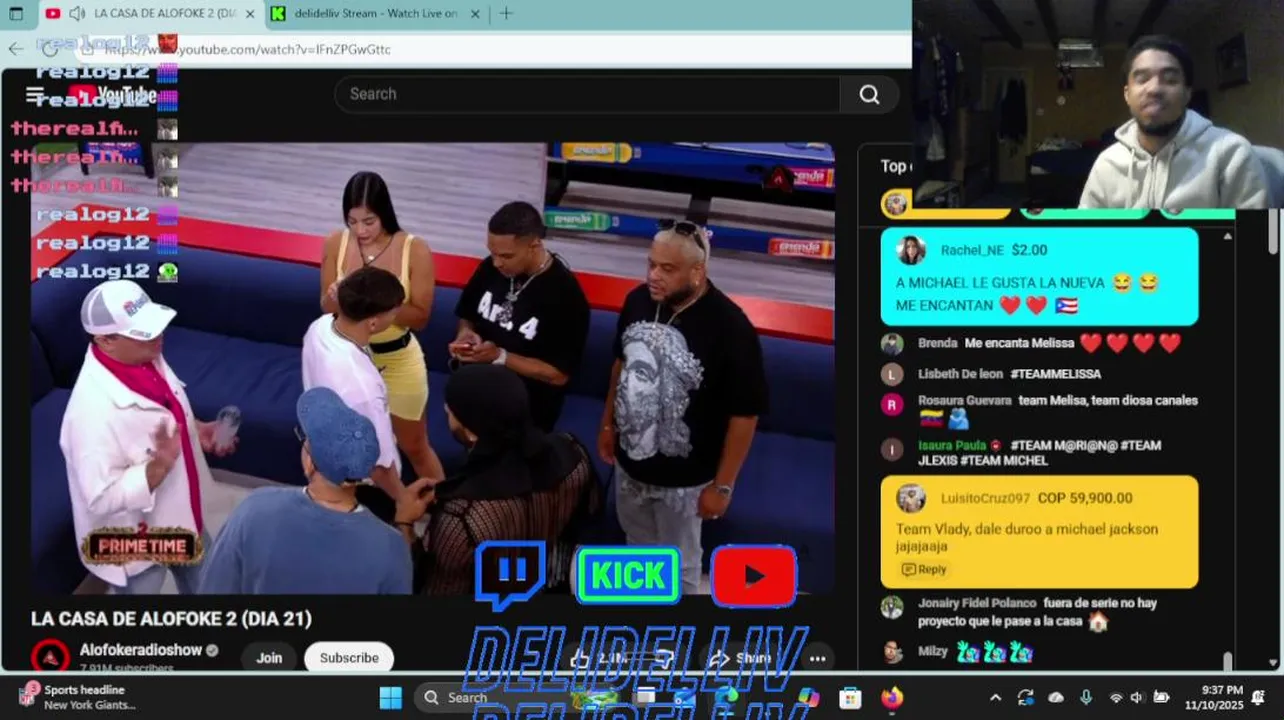The width and height of the screenshot is (1284, 720).
Task: Click the youtube.com address bar
Action: pyautogui.click(x=490, y=49)
